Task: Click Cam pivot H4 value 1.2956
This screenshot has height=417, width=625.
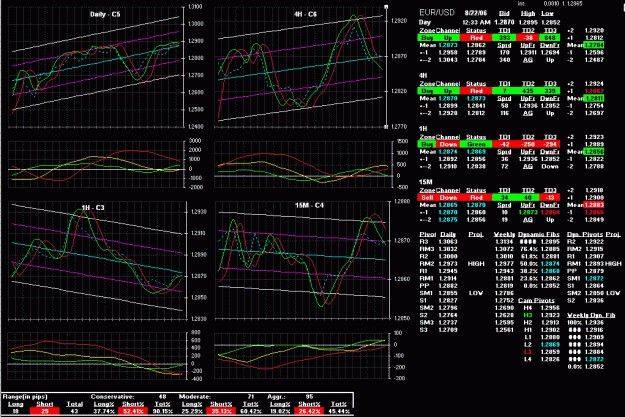Action: coord(550,308)
